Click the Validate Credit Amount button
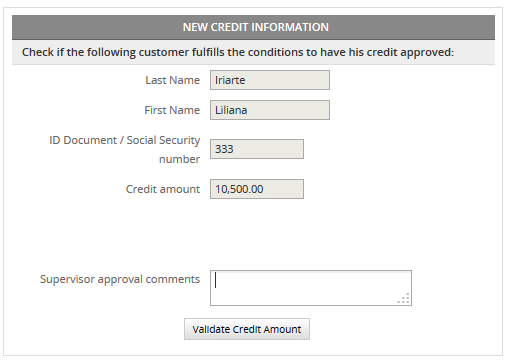The width and height of the screenshot is (510, 363). pyautogui.click(x=247, y=329)
